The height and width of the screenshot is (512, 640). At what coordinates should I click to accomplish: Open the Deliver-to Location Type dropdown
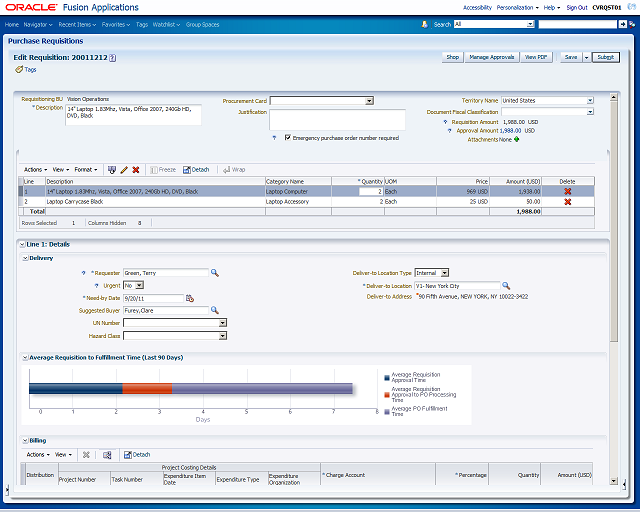click(x=445, y=273)
